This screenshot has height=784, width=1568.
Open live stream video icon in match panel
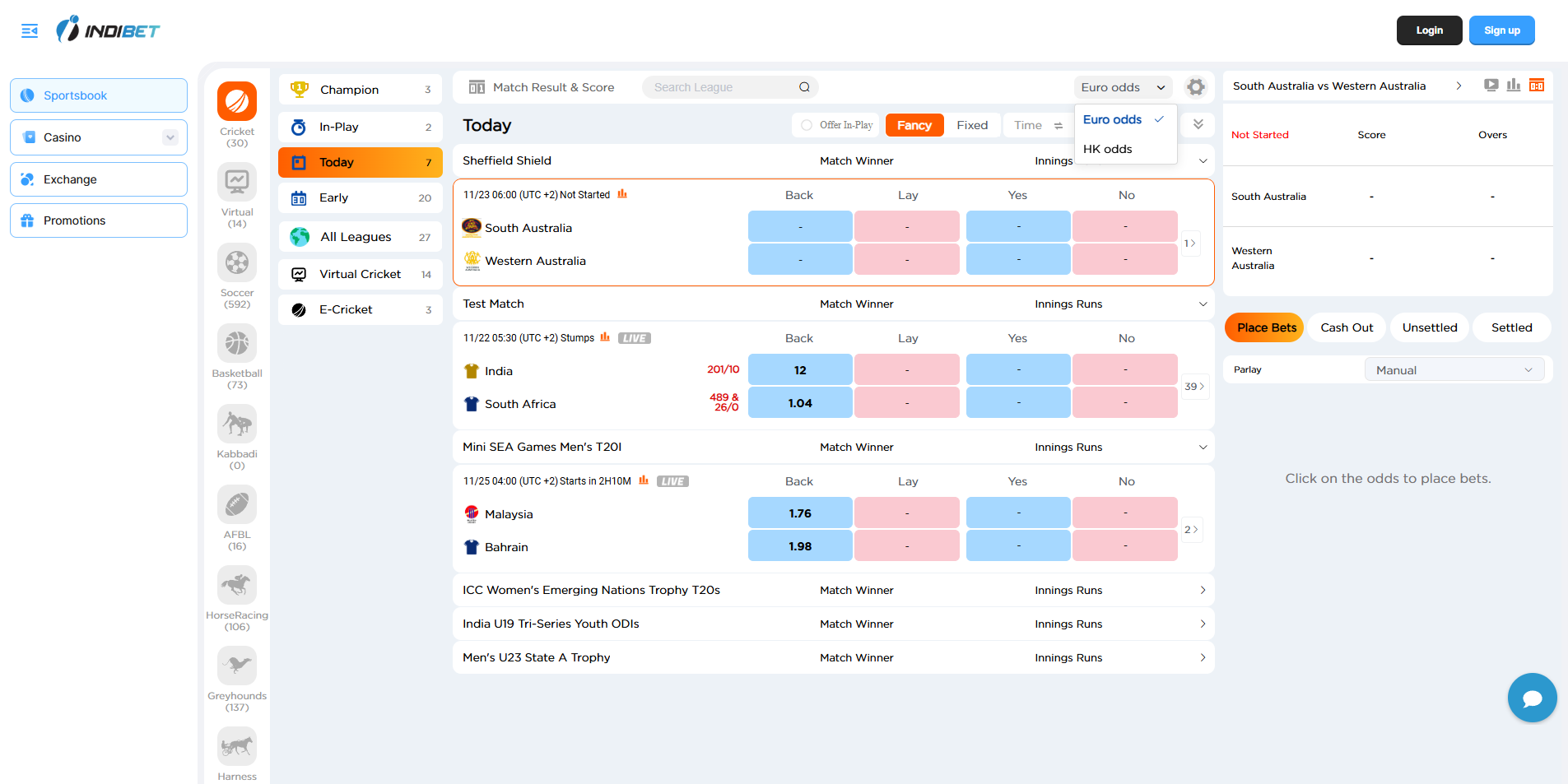tap(1491, 86)
